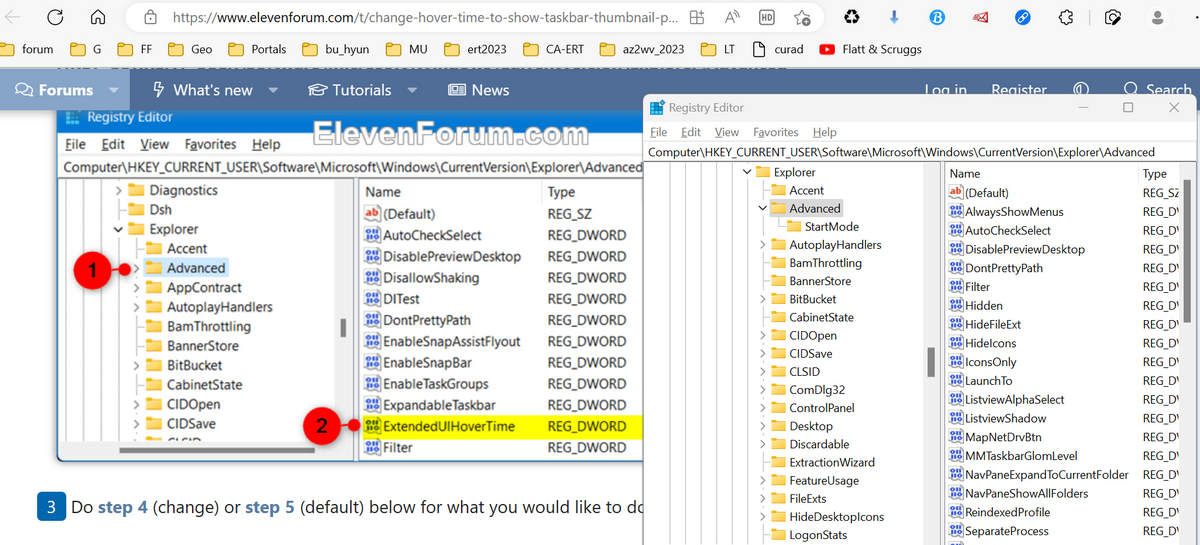The width and height of the screenshot is (1200, 545).
Task: Open the browser profile avatar icon
Action: 1158,17
